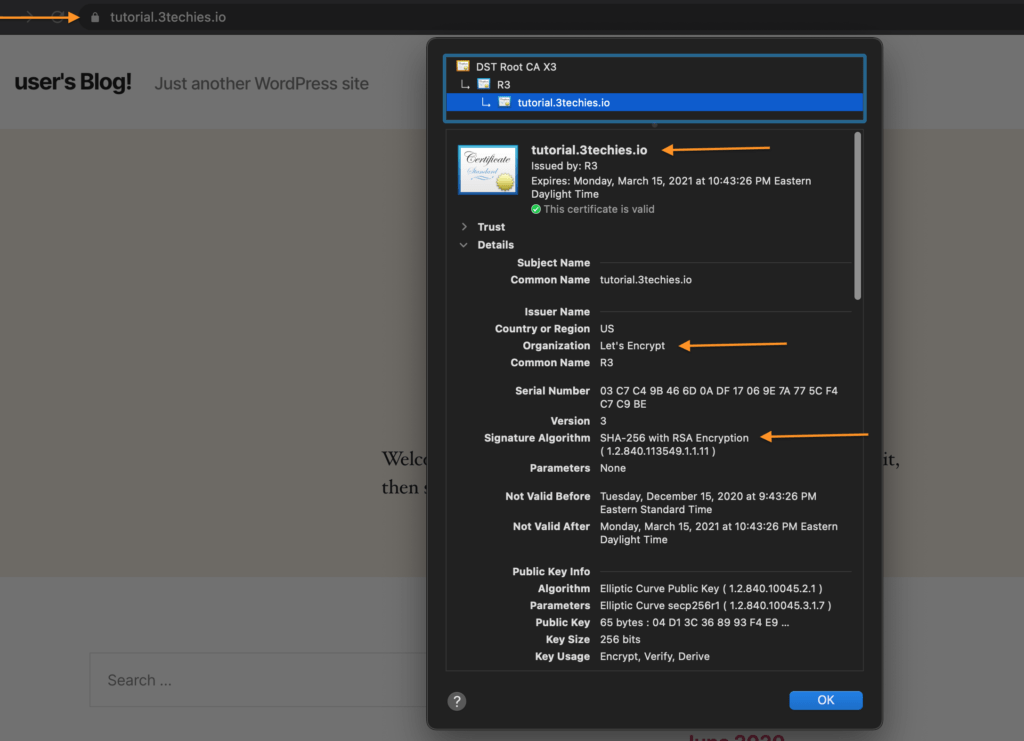Click the divider handle below certificate chain
The width and height of the screenshot is (1024, 741).
[655, 126]
